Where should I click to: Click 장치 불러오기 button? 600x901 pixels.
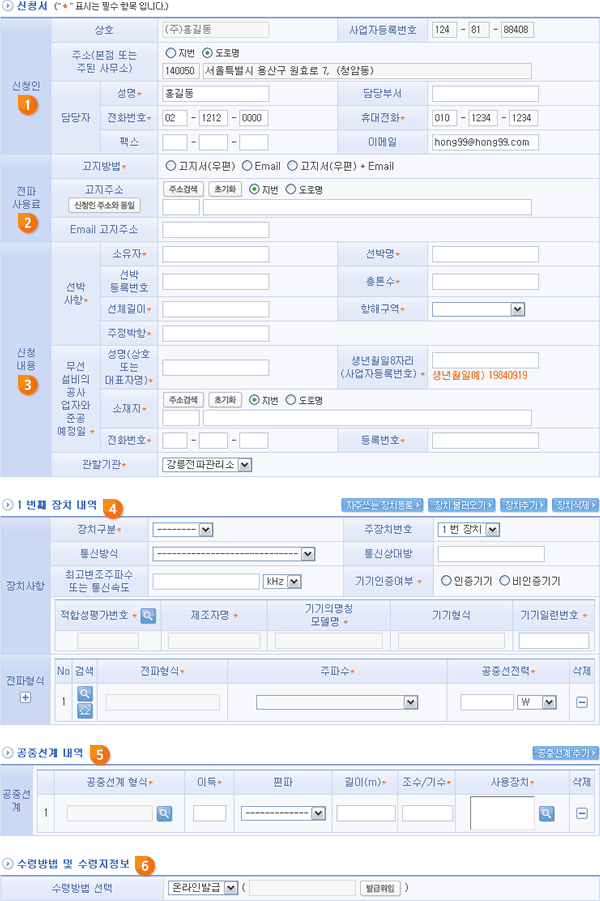tap(463, 505)
